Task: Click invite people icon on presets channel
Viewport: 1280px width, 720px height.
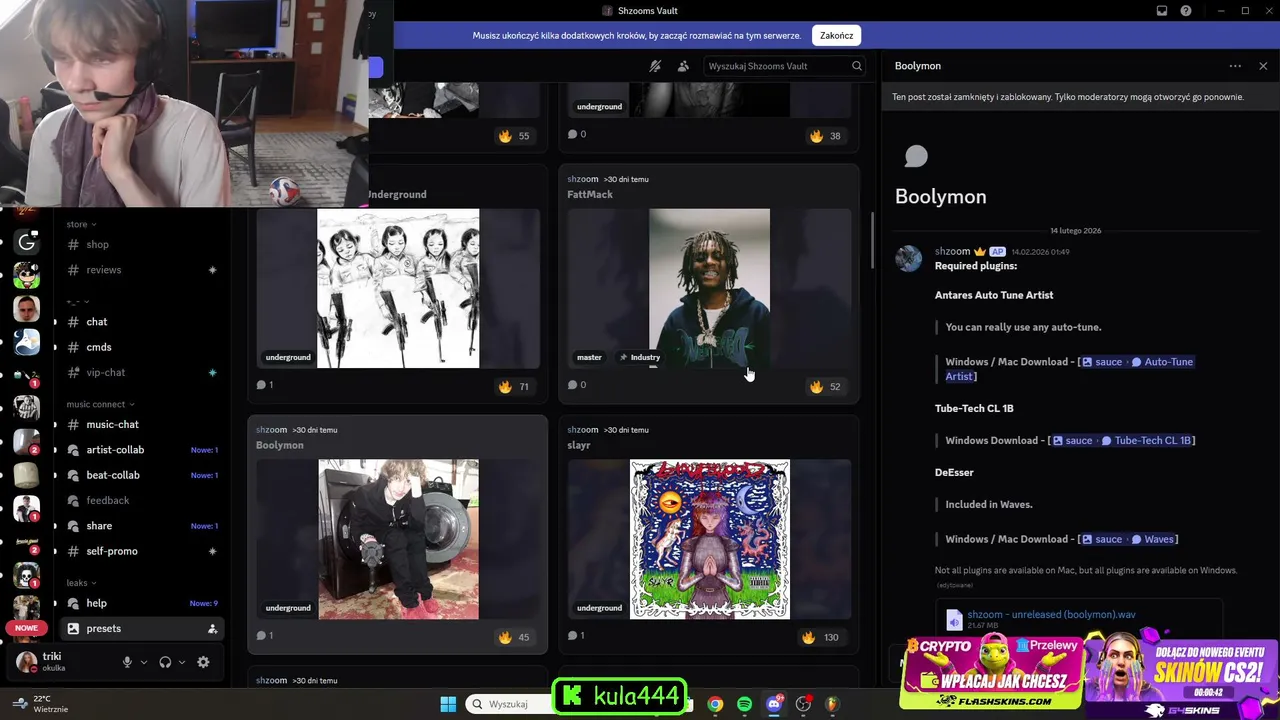Action: tap(212, 629)
